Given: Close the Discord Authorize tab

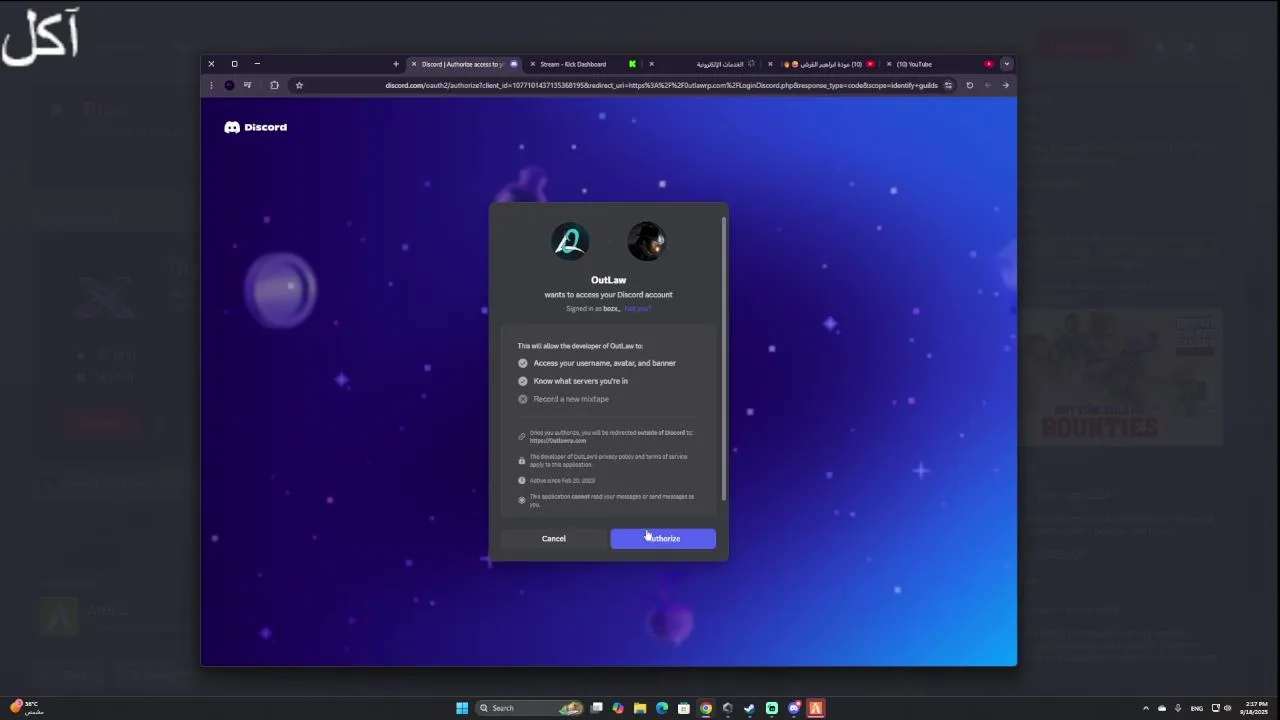Looking at the screenshot, I should coord(414,64).
